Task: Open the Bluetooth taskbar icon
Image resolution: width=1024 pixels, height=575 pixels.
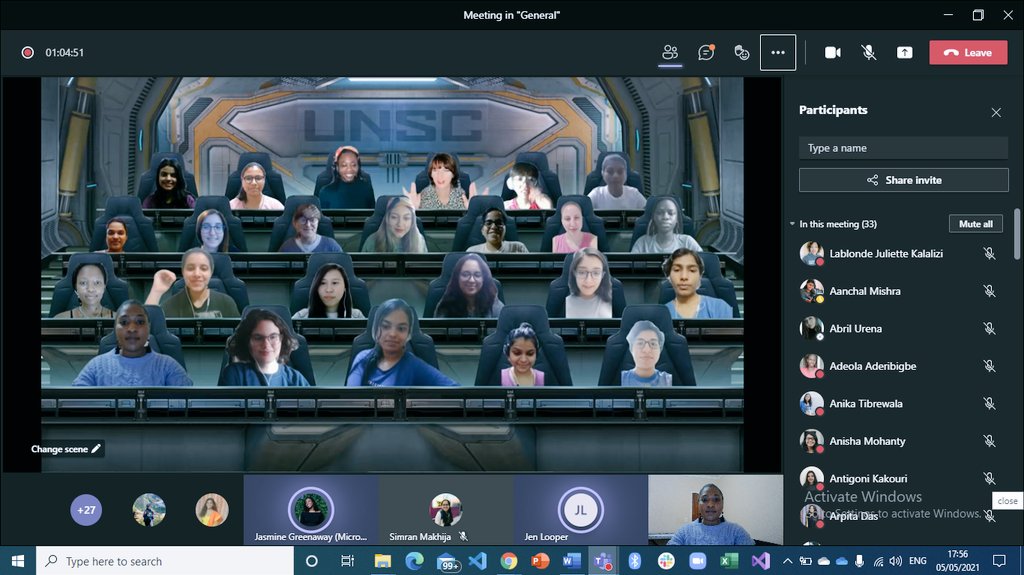Action: [634, 561]
